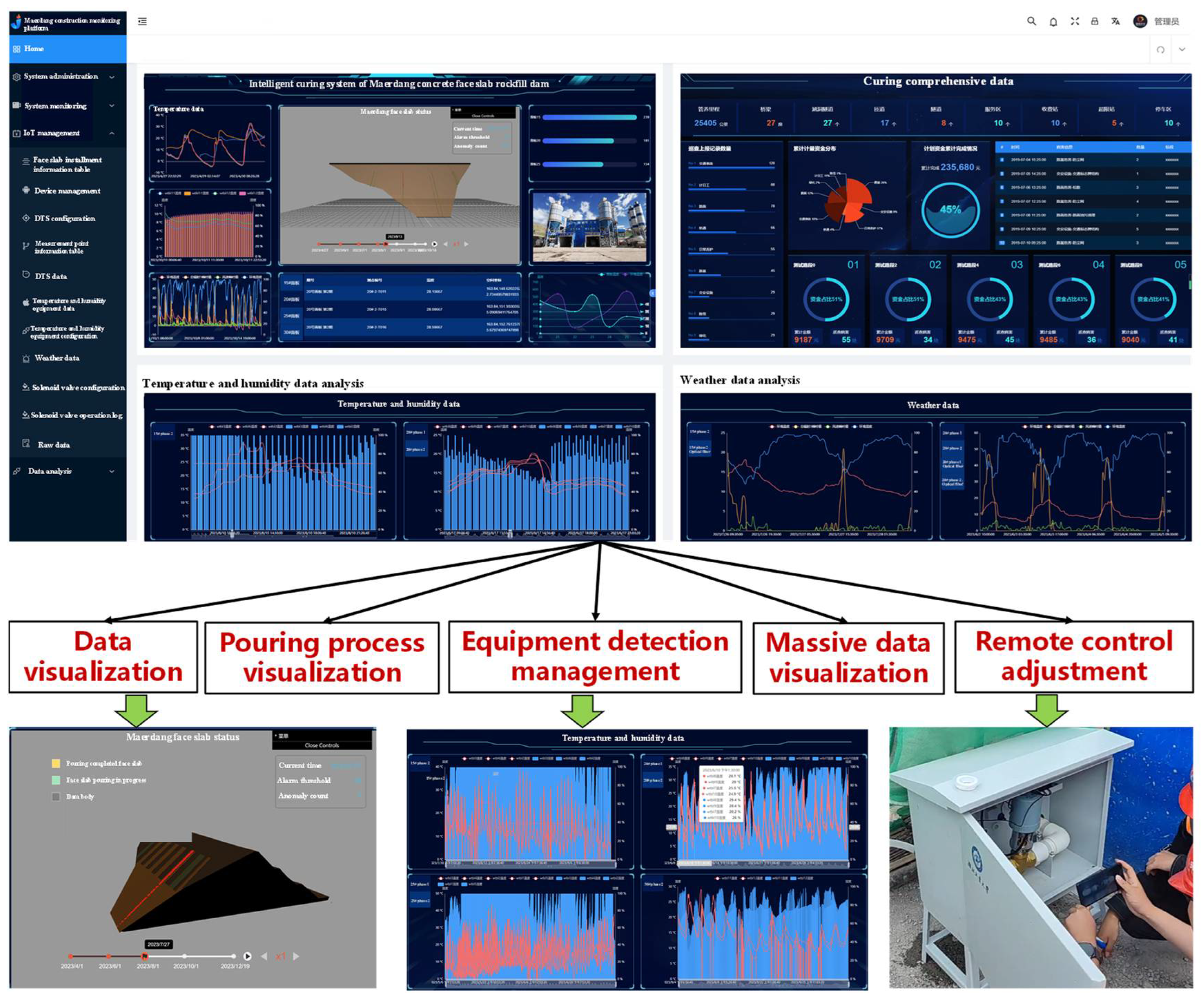The image size is (1204, 997).
Task: Click the administrator avatar icon
Action: tap(1140, 21)
